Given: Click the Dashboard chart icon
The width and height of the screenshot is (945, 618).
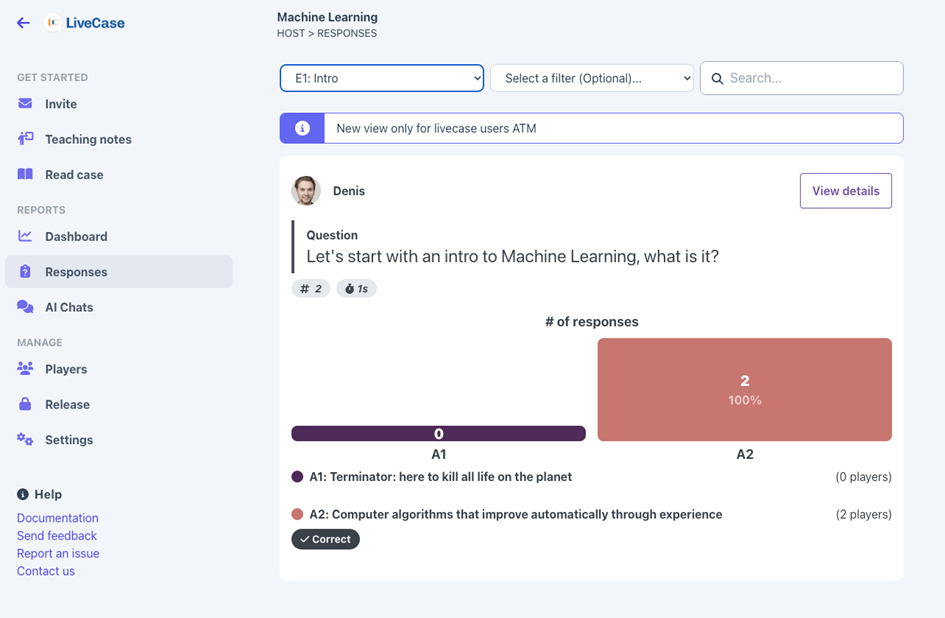Looking at the screenshot, I should pyautogui.click(x=25, y=237).
